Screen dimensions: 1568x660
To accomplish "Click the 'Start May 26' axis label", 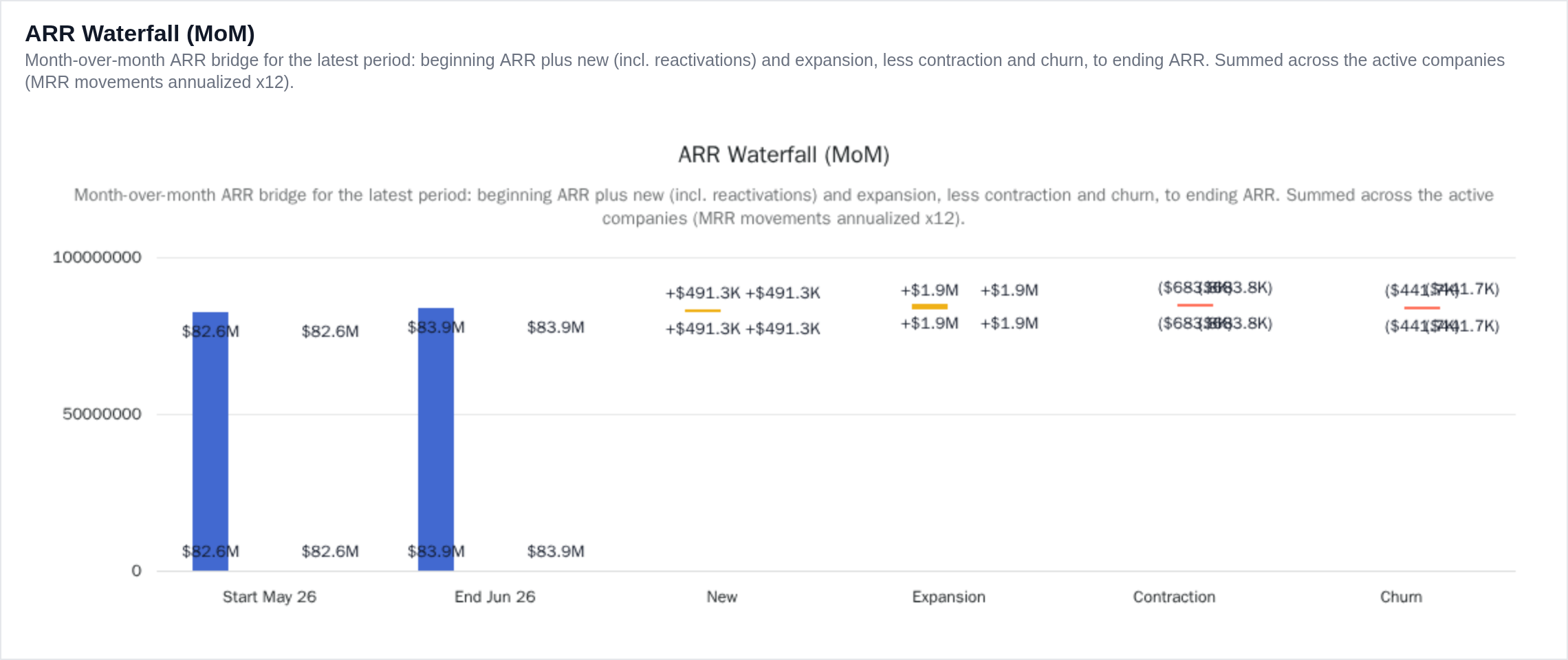I will 270,597.
